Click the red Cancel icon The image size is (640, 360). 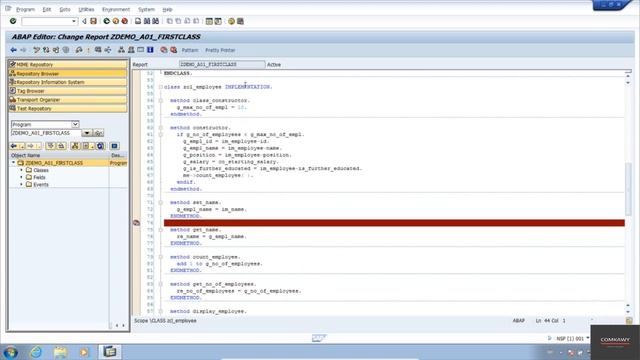pyautogui.click(x=124, y=21)
